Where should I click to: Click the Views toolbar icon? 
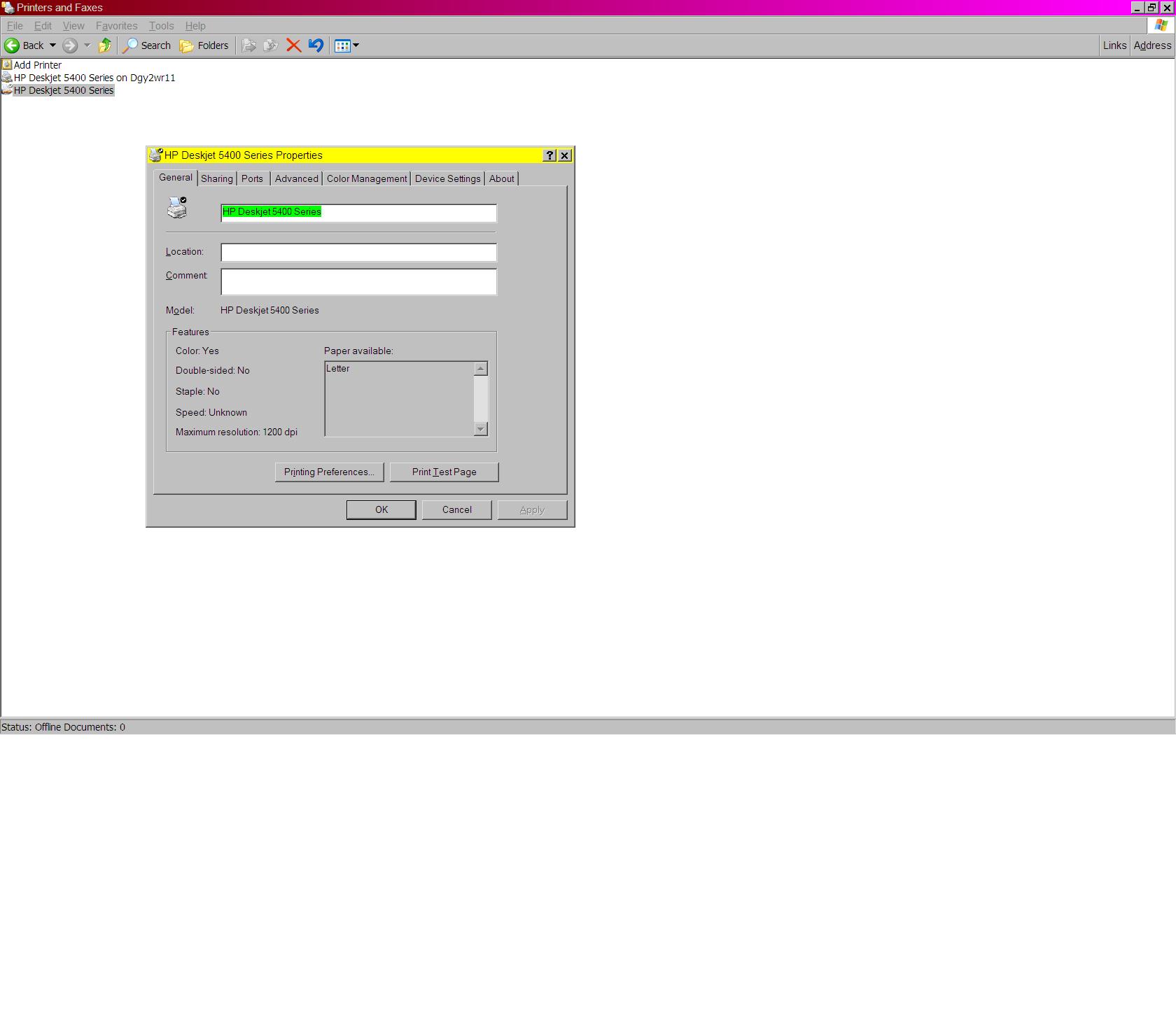(342, 45)
